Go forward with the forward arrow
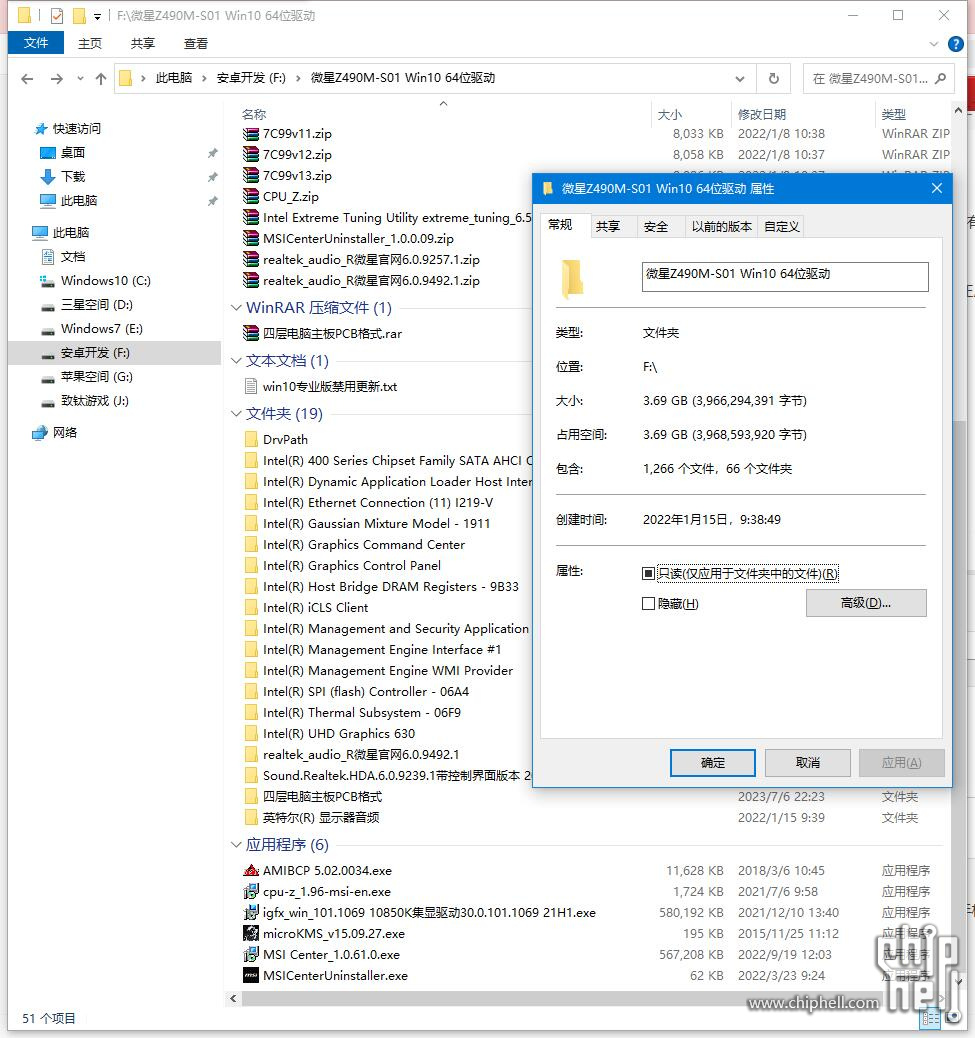 57,79
